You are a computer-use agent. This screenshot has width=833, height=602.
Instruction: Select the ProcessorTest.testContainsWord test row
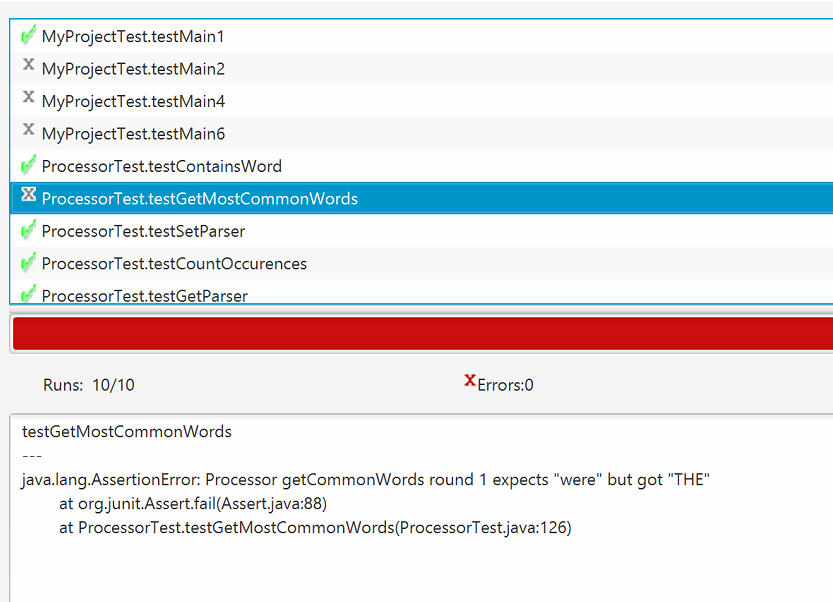pos(422,166)
